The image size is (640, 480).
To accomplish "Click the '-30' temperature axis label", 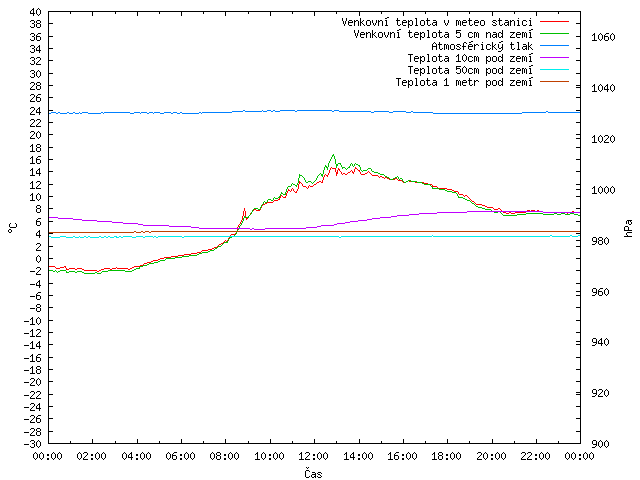I will pyautogui.click(x=32, y=444).
